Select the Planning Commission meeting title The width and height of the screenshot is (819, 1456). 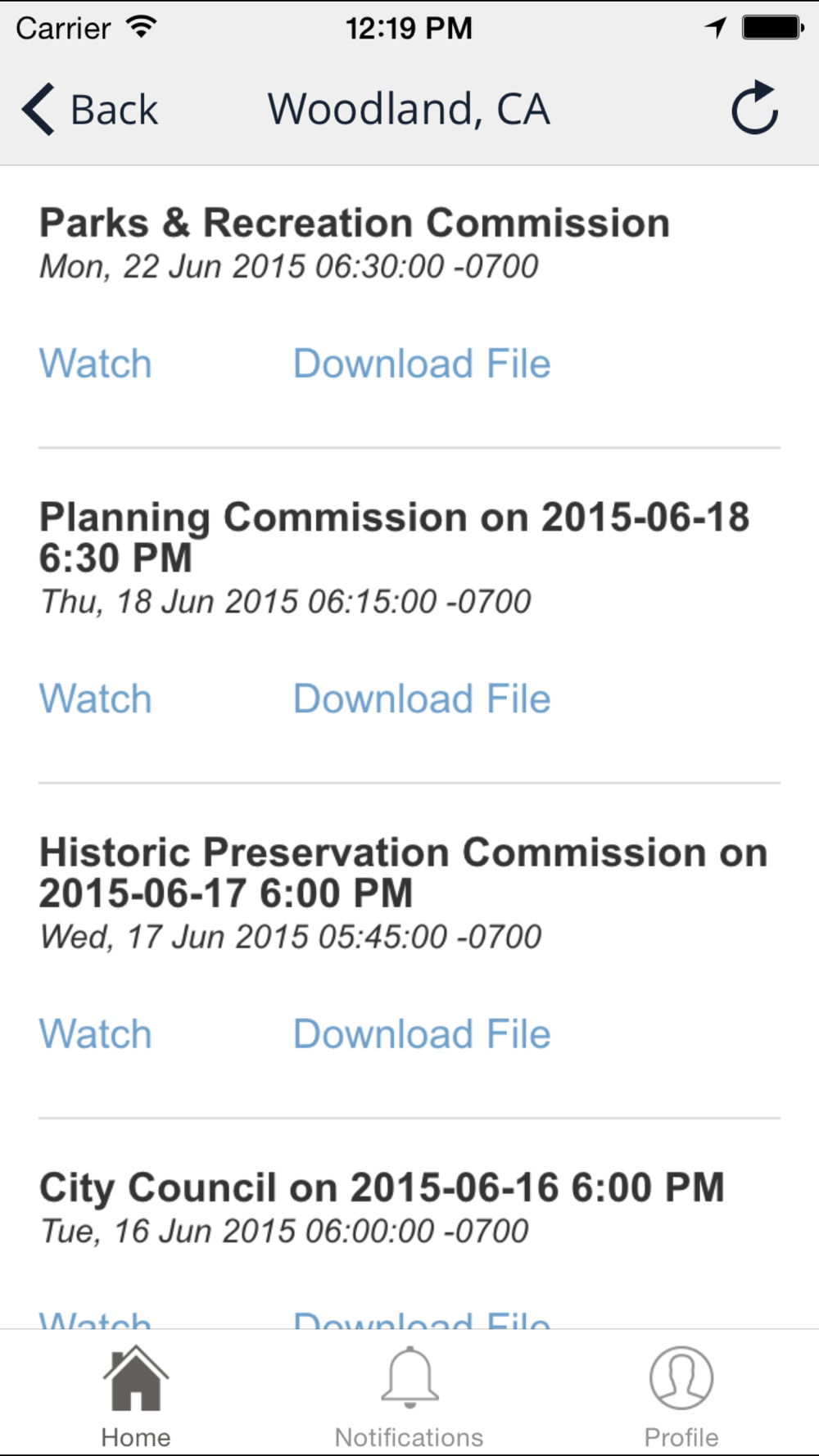point(394,536)
